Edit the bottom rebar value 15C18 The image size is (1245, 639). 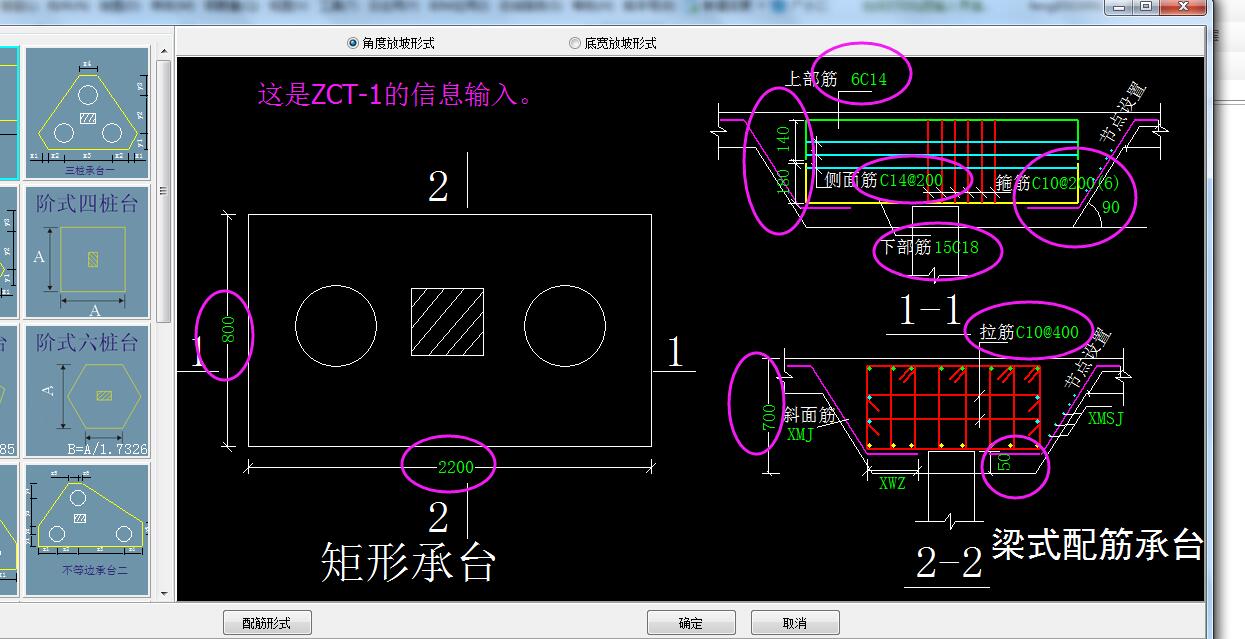[x=956, y=247]
